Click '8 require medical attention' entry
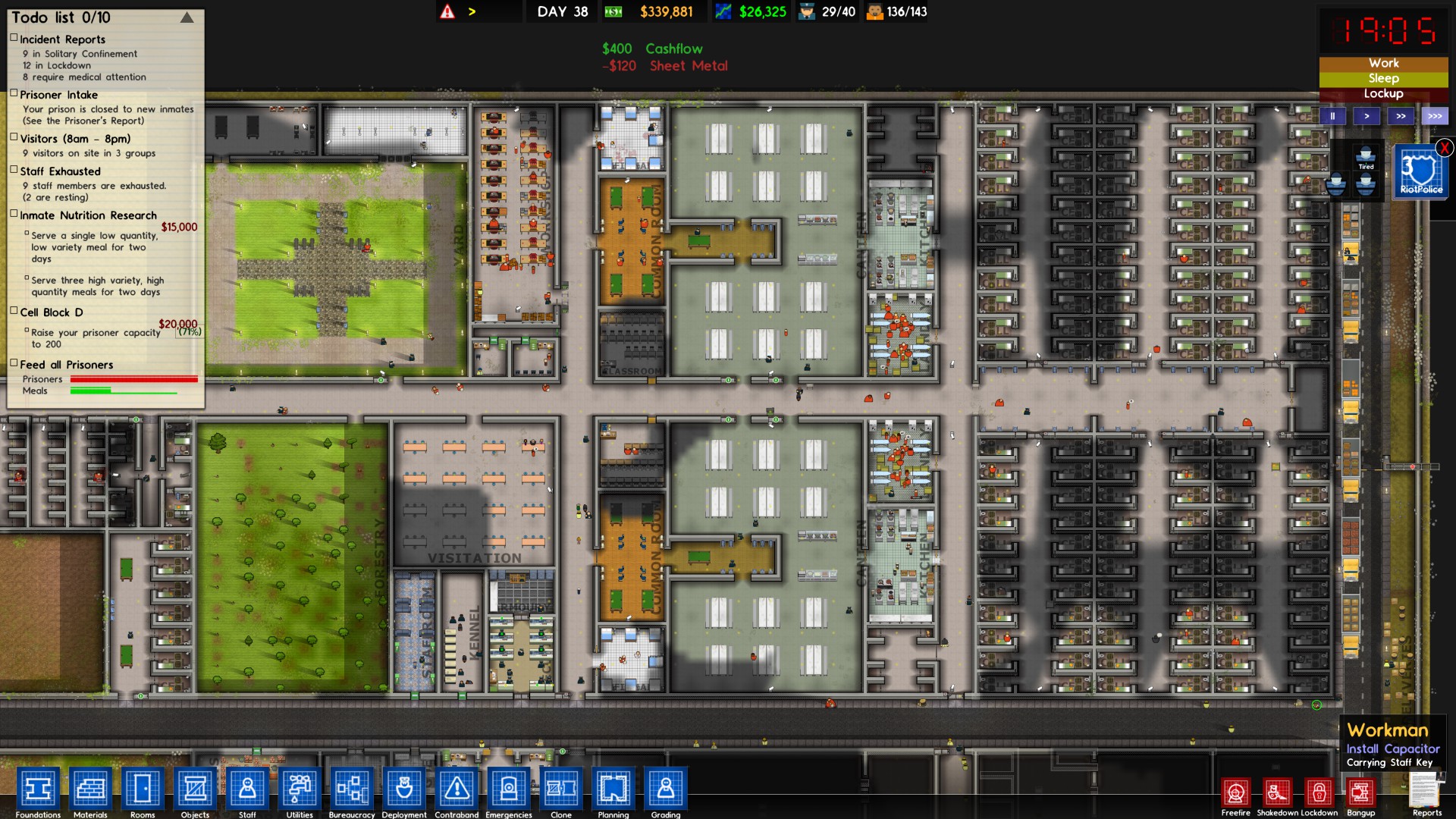The height and width of the screenshot is (819, 1456). pyautogui.click(x=84, y=77)
